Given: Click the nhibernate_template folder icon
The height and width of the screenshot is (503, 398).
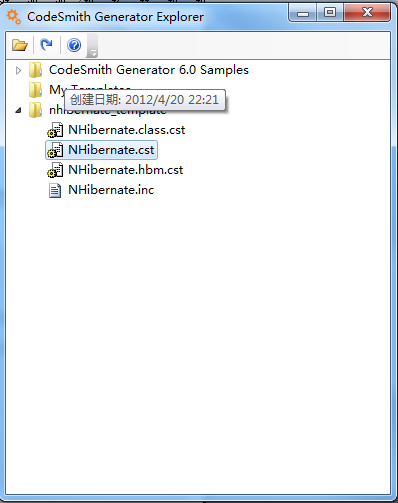Looking at the screenshot, I should (x=35, y=110).
